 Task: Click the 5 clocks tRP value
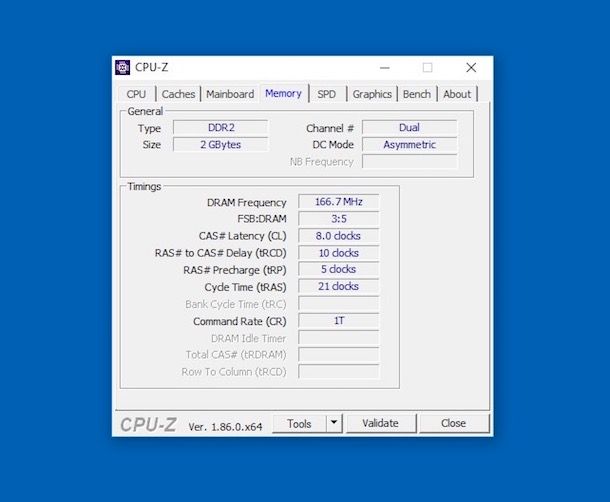click(x=339, y=269)
